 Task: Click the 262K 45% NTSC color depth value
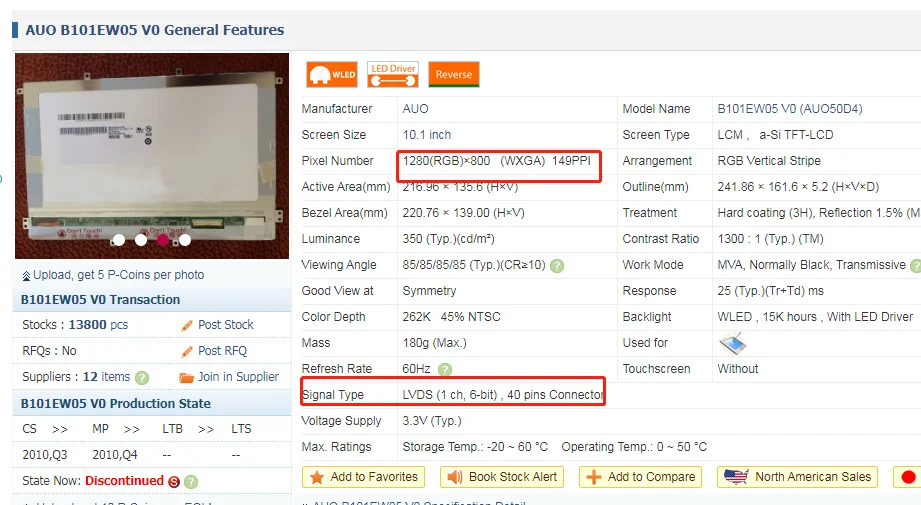(452, 317)
